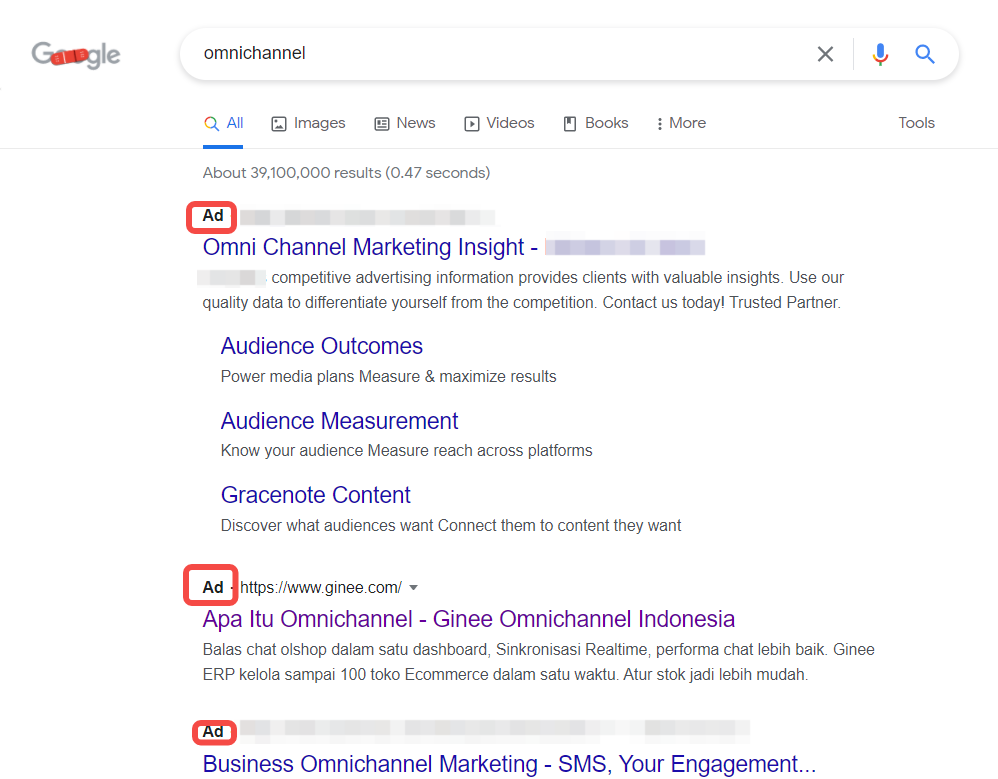Follow the Audience Outcomes sitelink
998x779 pixels.
(x=321, y=346)
